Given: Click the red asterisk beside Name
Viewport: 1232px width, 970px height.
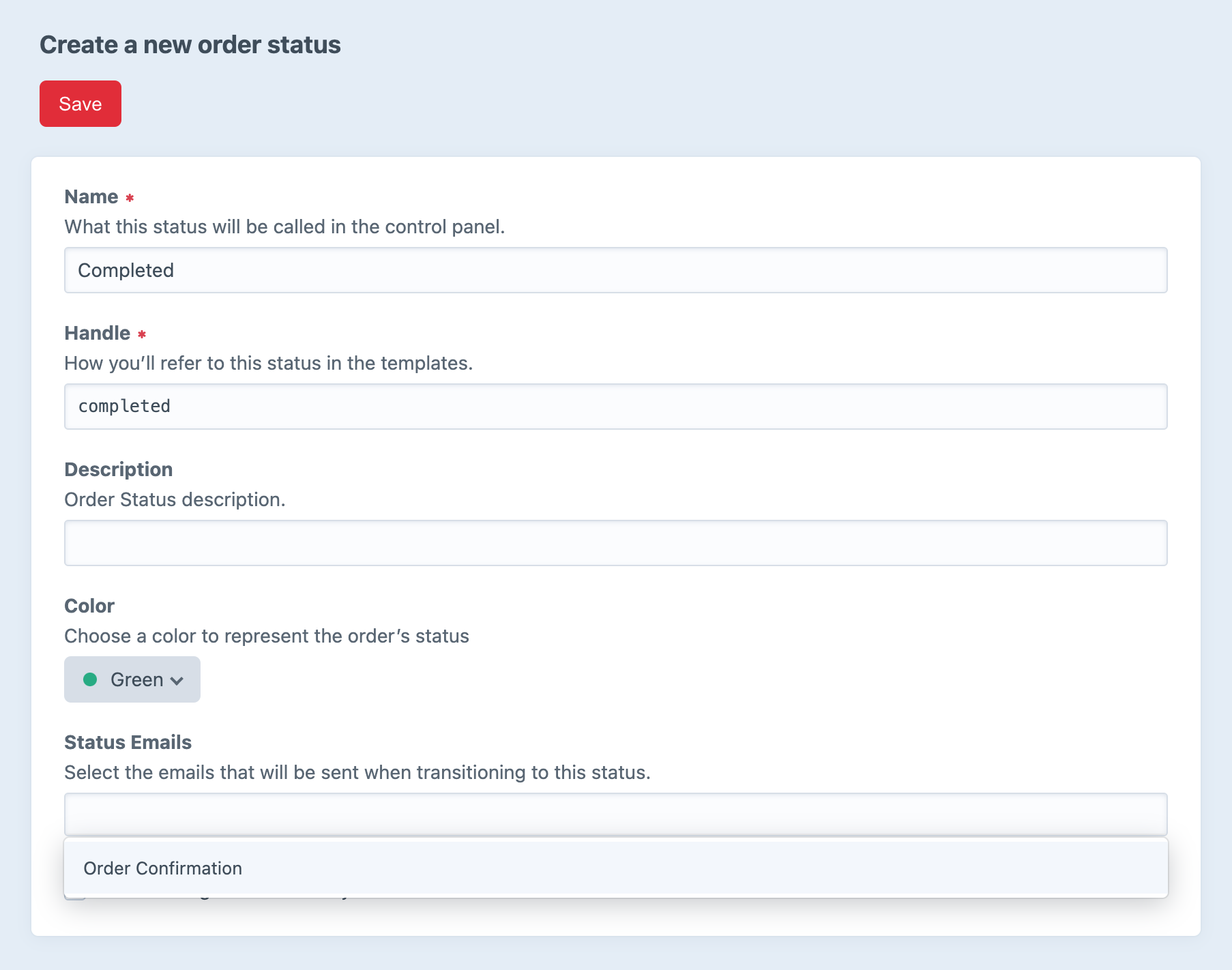Looking at the screenshot, I should pyautogui.click(x=130, y=198).
